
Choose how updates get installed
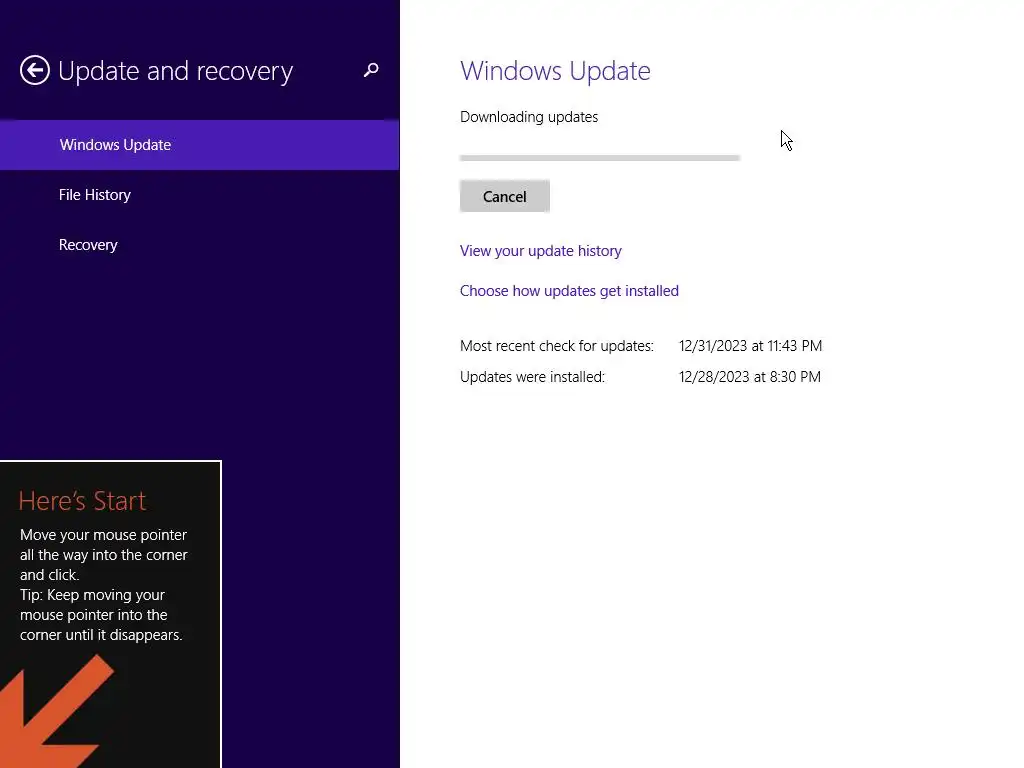[x=569, y=291]
